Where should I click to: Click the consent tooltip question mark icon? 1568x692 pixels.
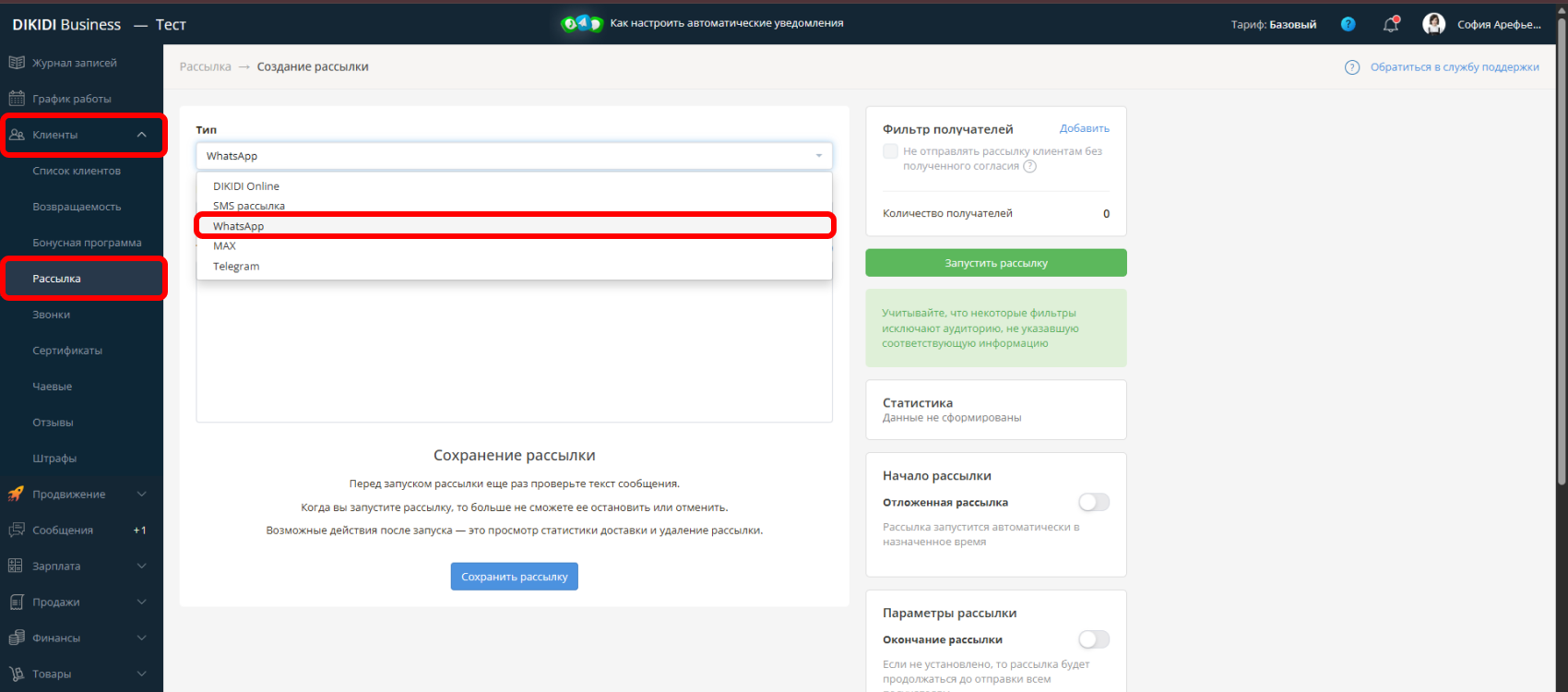(1030, 167)
